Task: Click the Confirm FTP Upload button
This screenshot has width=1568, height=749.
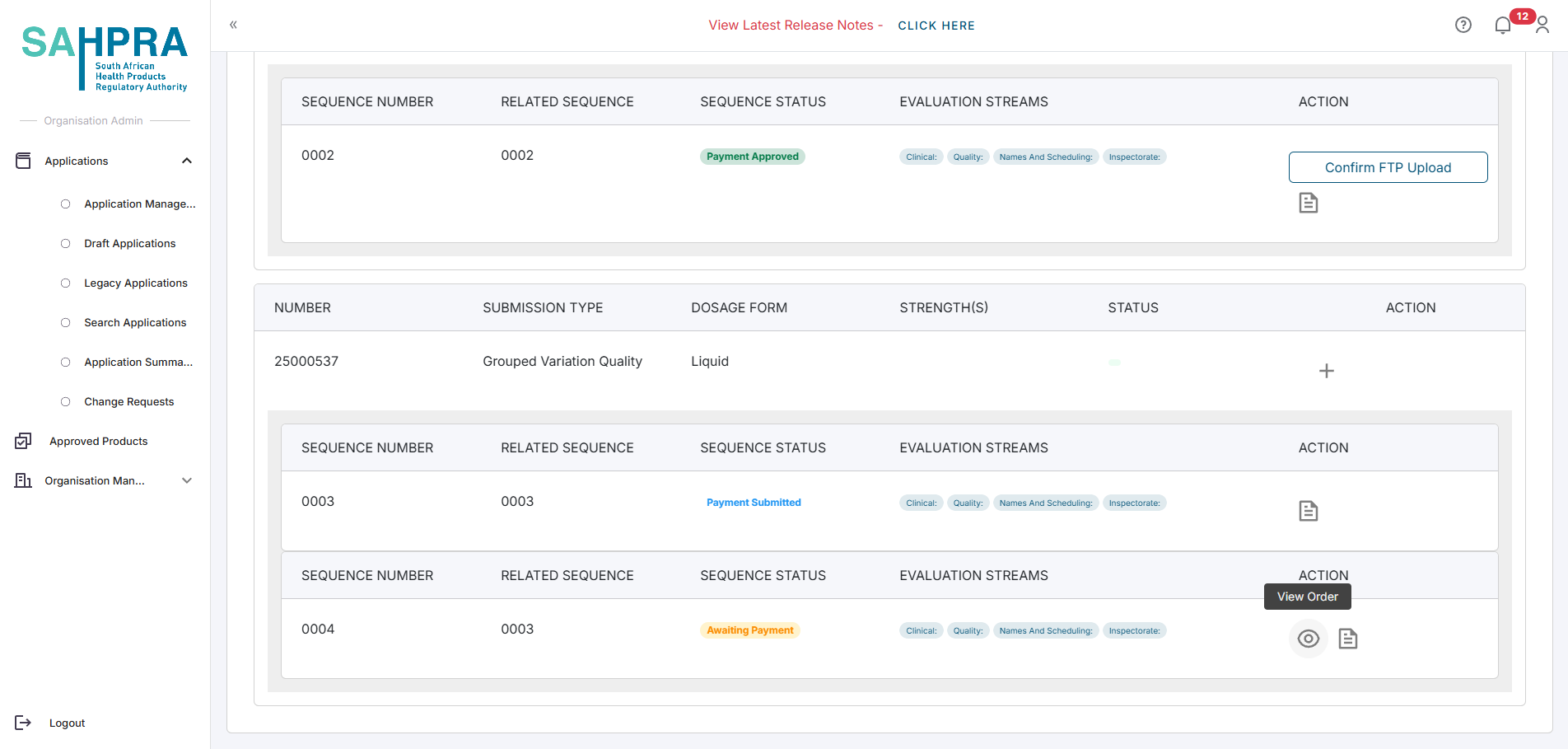Action: [x=1388, y=167]
